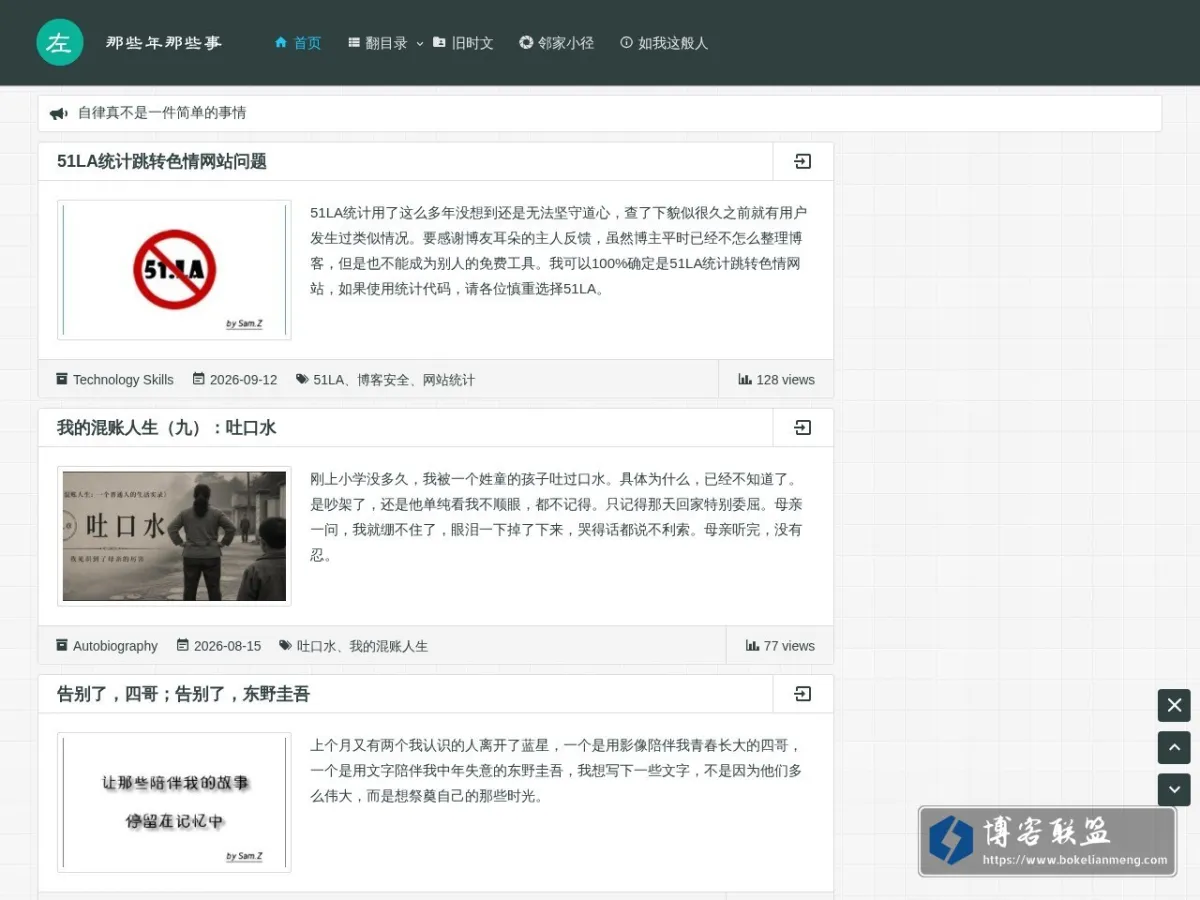The height and width of the screenshot is (900, 1200).
Task: Click the 那些年那些事 site title
Action: [x=164, y=43]
